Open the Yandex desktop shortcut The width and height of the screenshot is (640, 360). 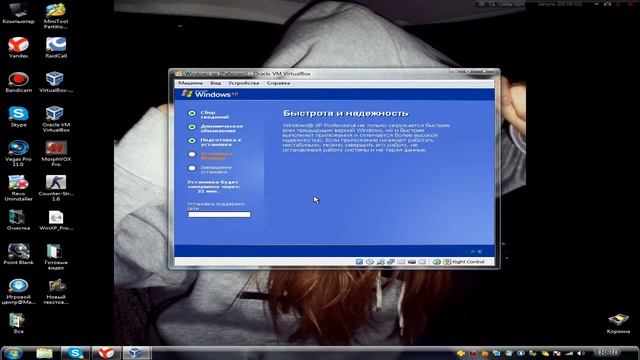click(18, 47)
